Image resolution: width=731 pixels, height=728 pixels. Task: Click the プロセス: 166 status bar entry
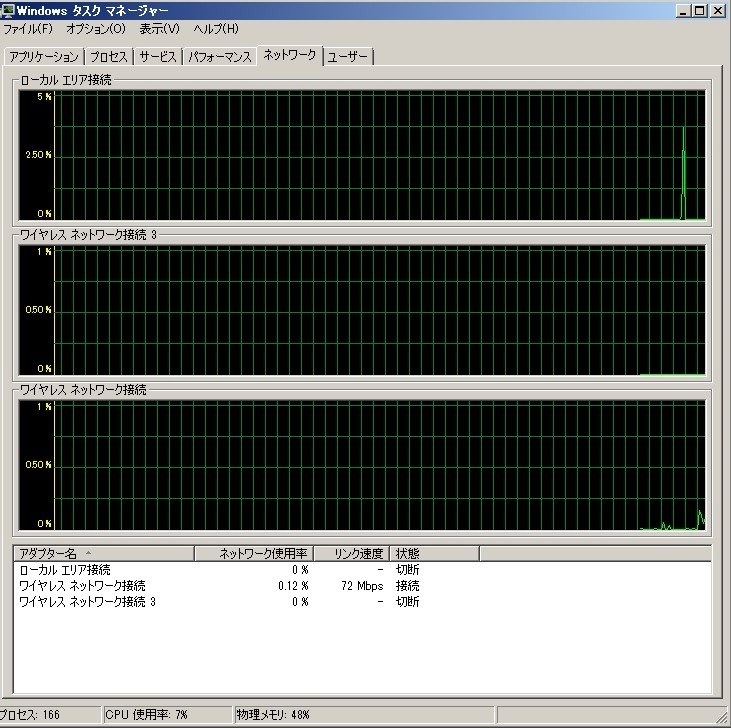click(x=49, y=714)
